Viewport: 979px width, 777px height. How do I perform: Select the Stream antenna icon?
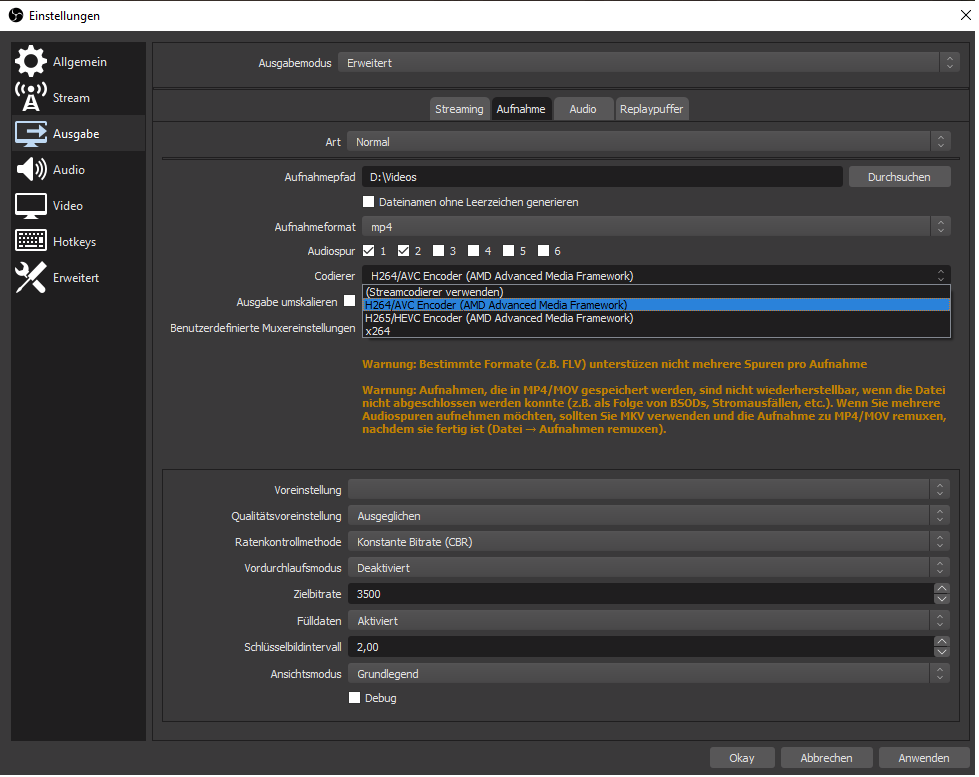[x=31, y=97]
